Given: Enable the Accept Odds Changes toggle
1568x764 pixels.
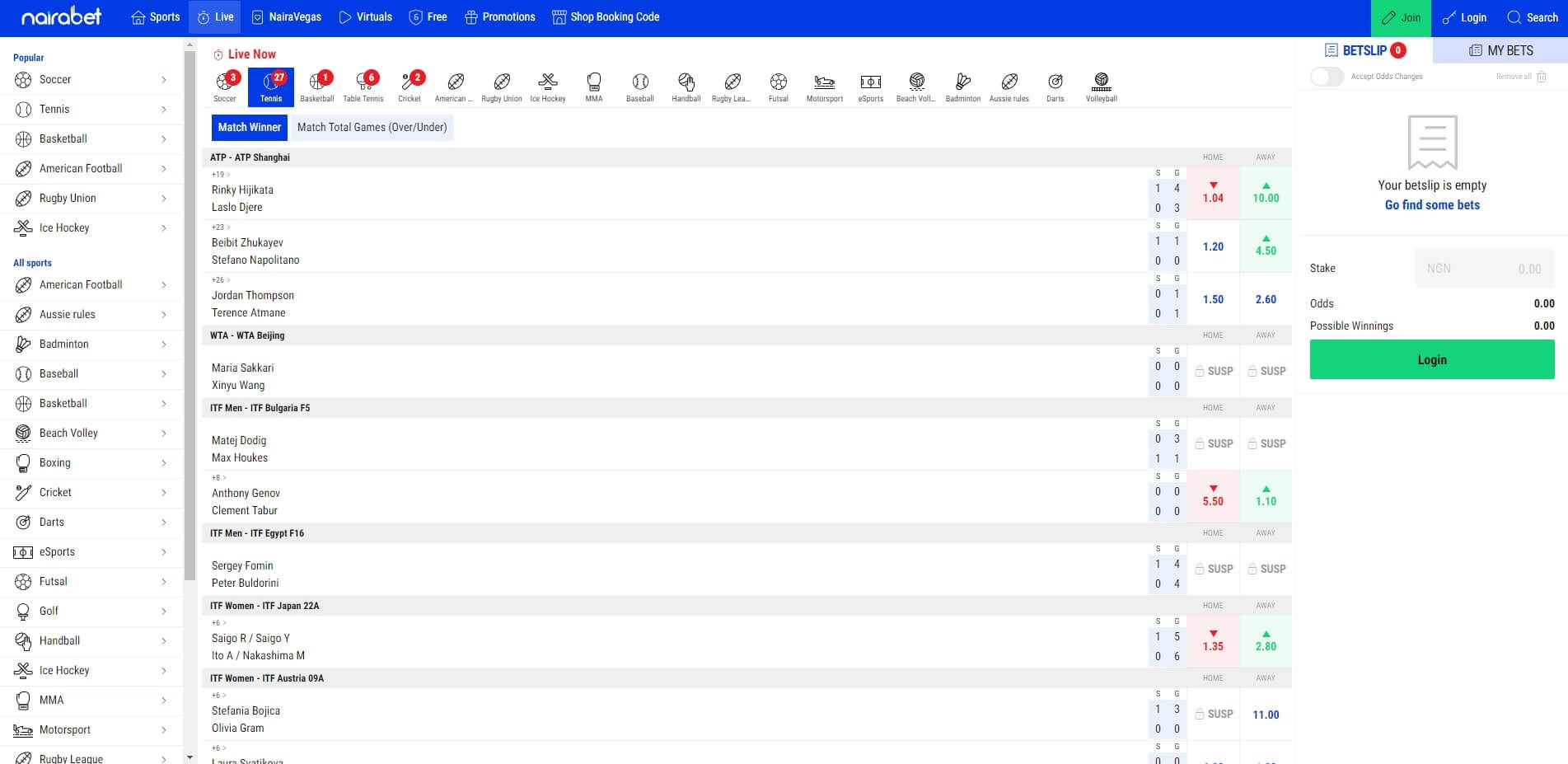Looking at the screenshot, I should [1327, 77].
